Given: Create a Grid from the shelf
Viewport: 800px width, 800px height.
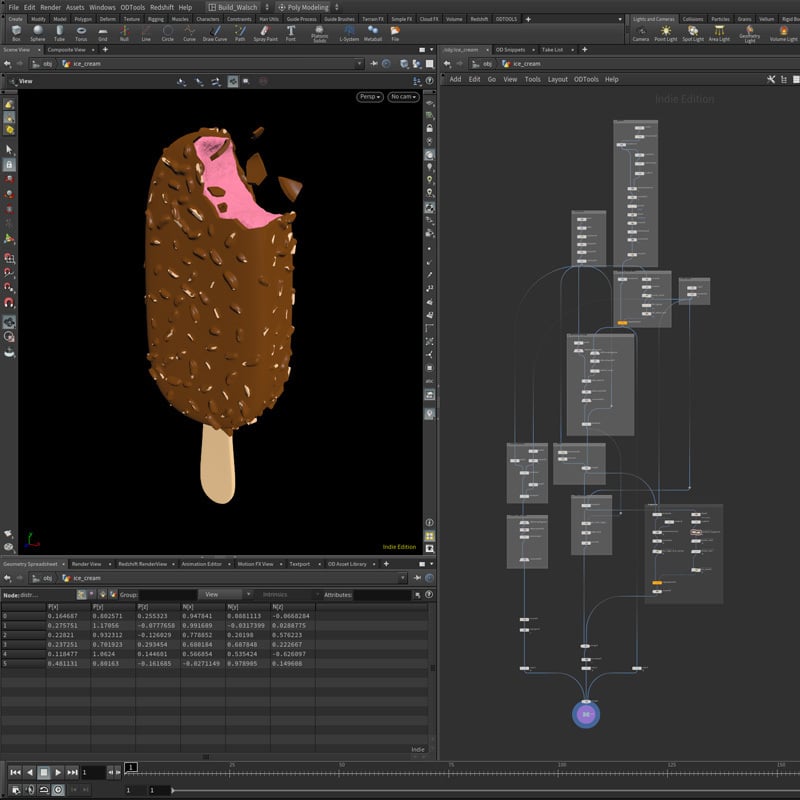Looking at the screenshot, I should click(103, 33).
